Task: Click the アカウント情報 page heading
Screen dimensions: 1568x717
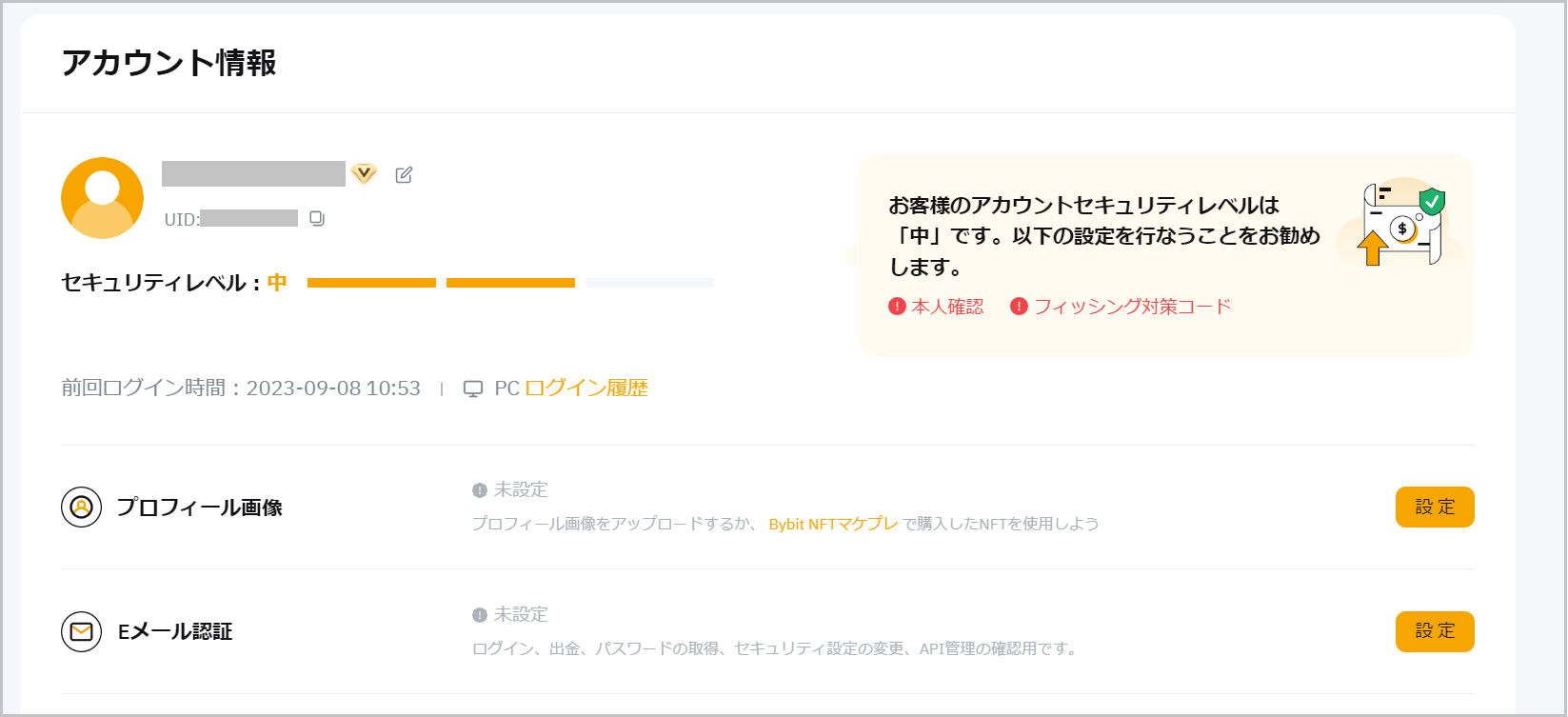Action: 169,63
